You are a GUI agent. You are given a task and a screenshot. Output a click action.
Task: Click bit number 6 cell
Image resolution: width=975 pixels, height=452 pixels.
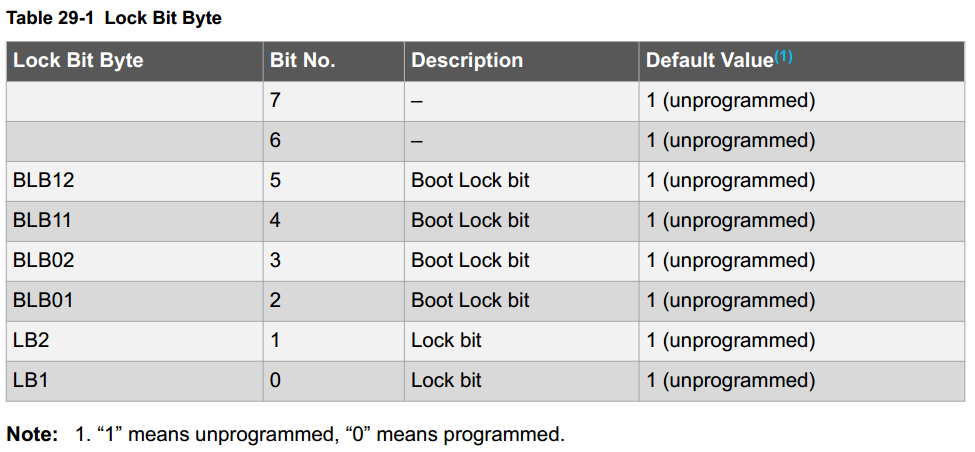tap(334, 141)
